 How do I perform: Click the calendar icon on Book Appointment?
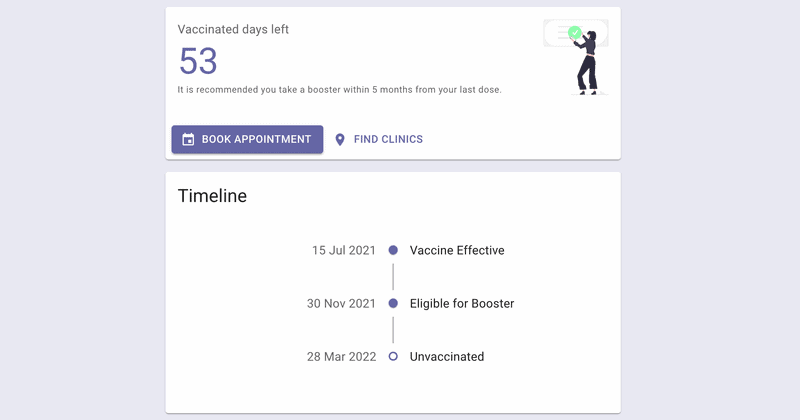coord(188,140)
